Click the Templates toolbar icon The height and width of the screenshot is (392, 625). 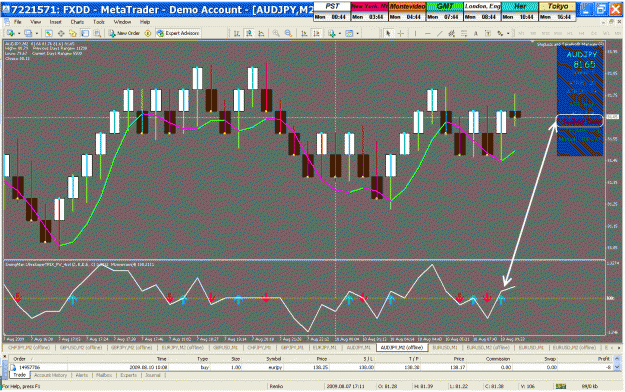[x=349, y=33]
